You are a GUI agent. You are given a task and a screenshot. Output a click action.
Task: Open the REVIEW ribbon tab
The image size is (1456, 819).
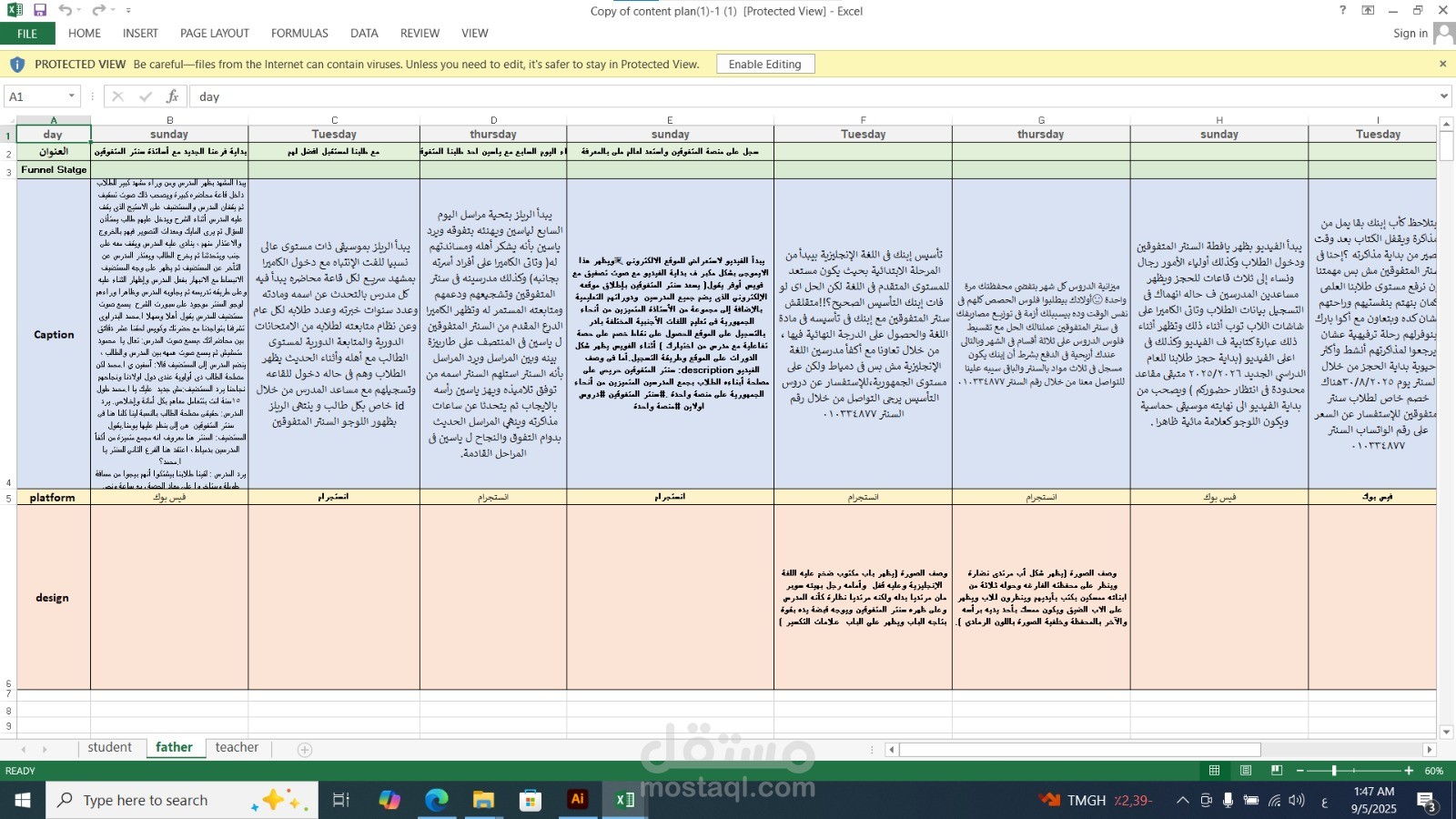(420, 34)
